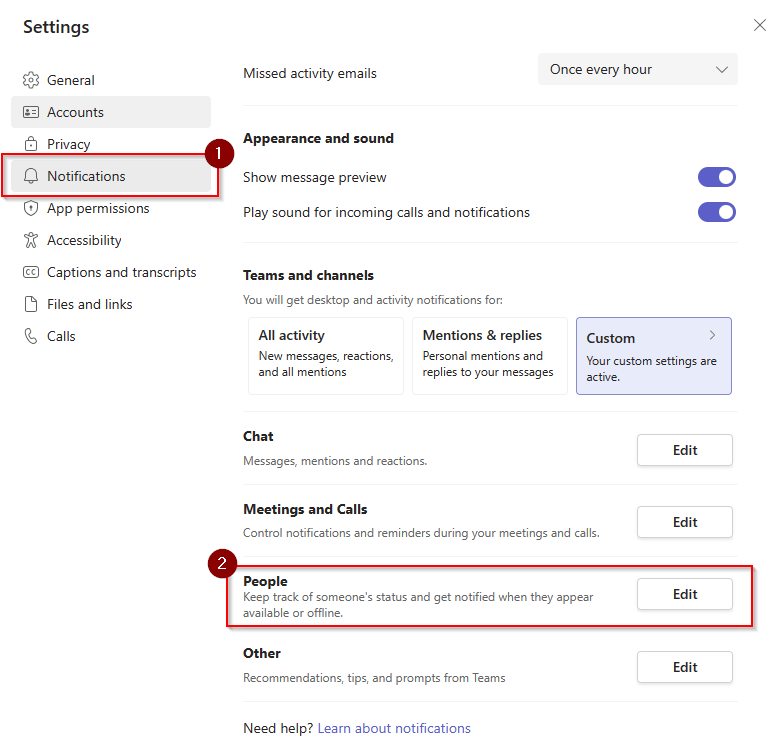Select the All activity option card

coord(326,356)
